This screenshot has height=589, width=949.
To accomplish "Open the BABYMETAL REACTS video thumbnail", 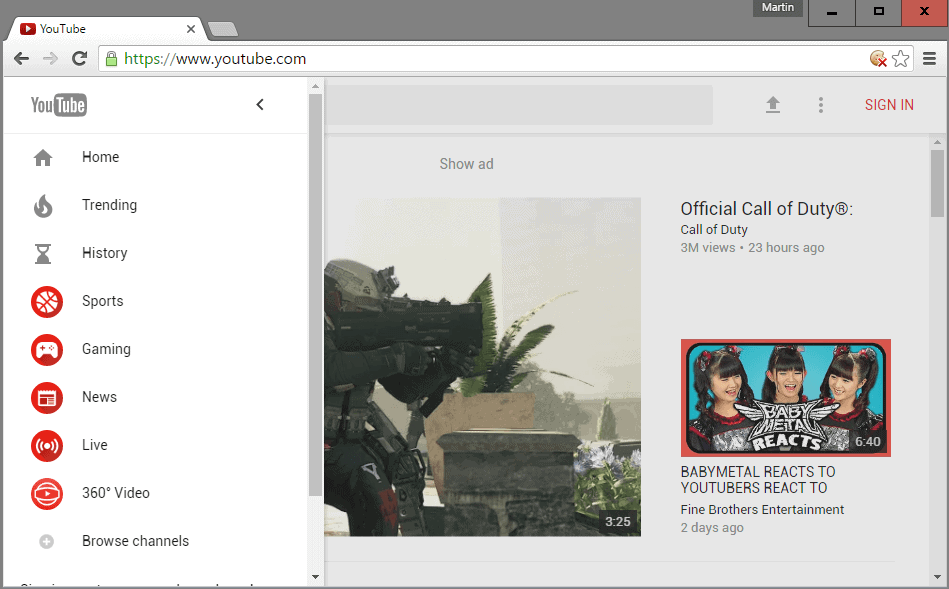I will 785,397.
